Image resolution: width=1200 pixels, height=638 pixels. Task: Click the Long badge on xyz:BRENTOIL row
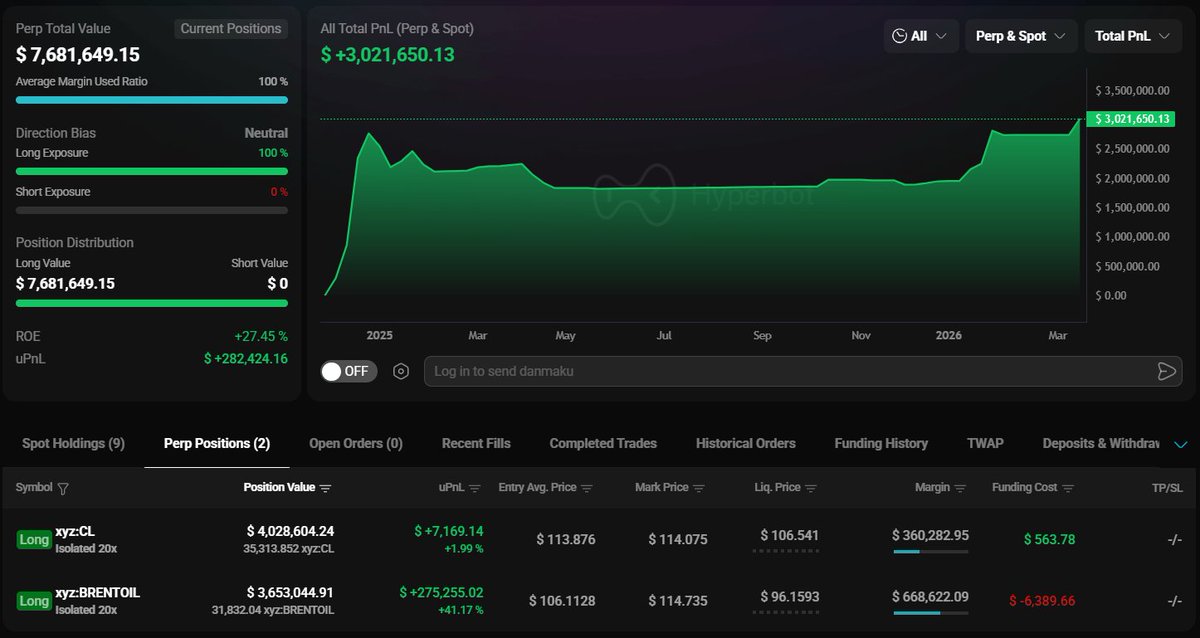(34, 601)
